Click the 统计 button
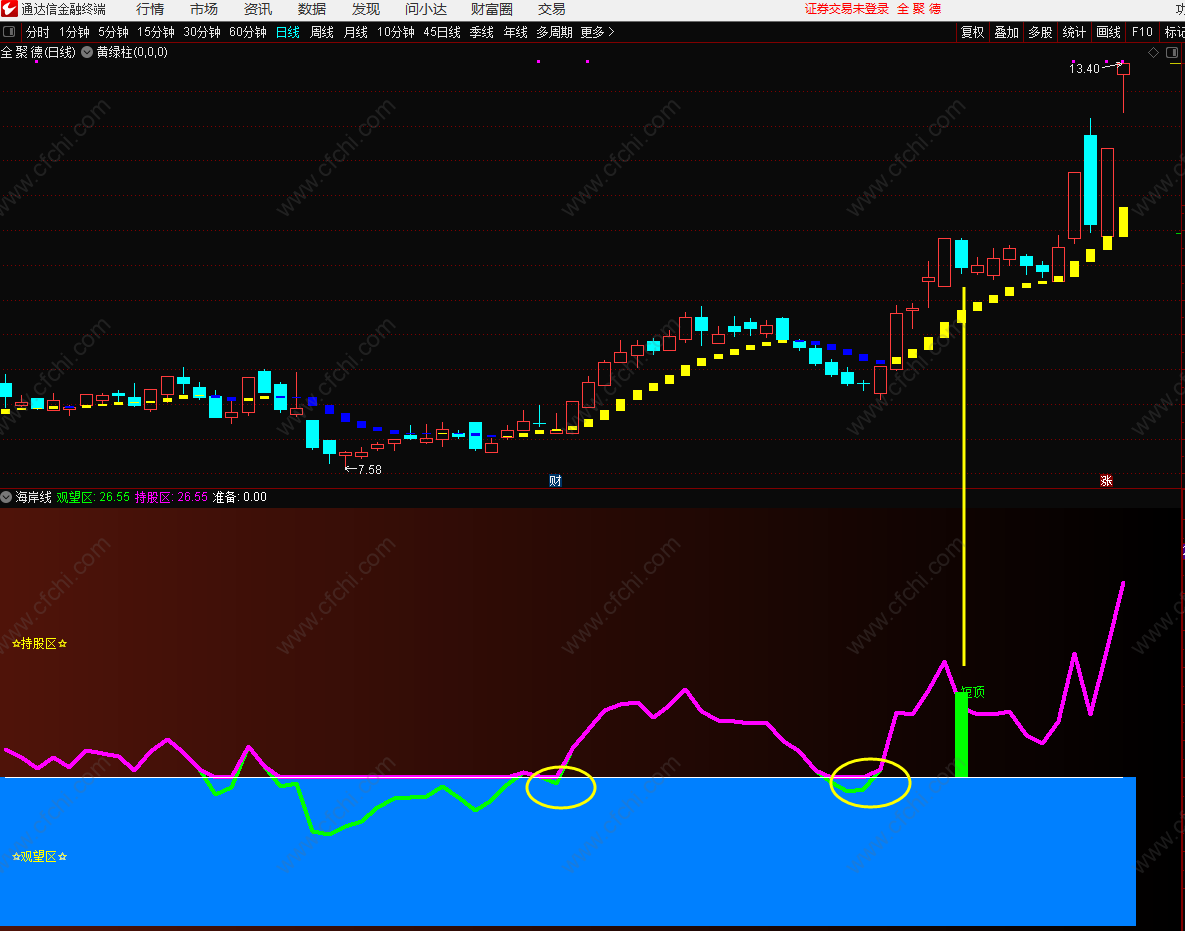The image size is (1185, 931). [1074, 32]
